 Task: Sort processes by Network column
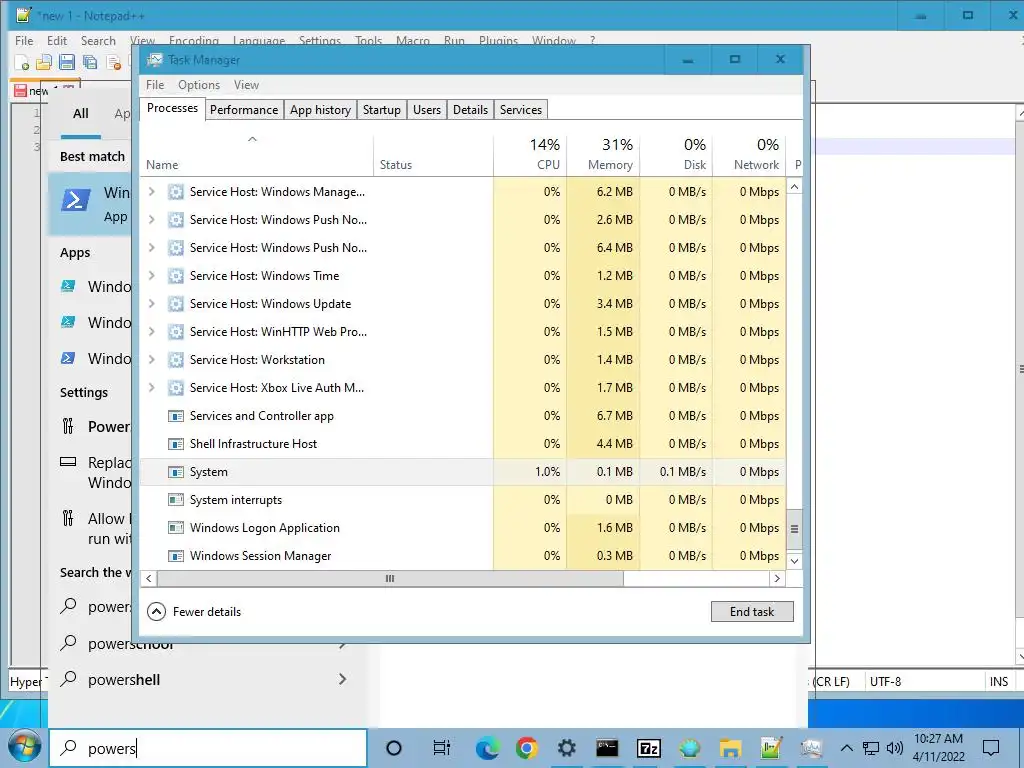tap(749, 155)
